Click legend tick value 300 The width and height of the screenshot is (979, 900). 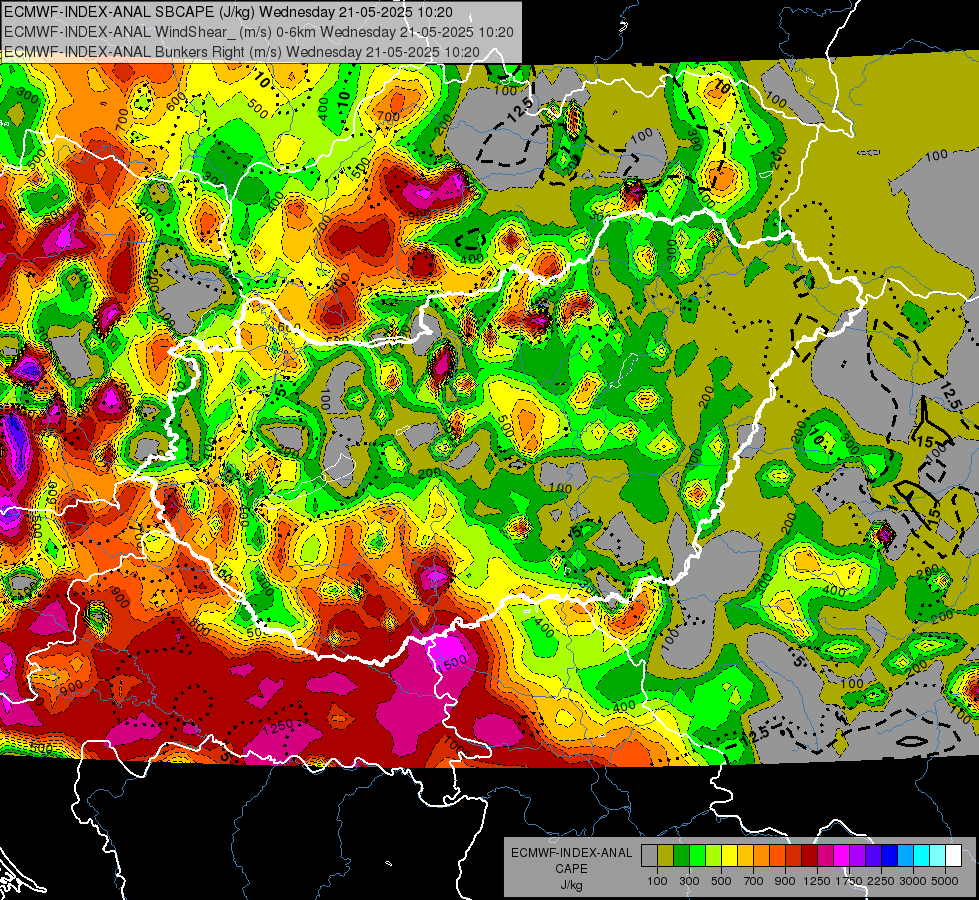(x=689, y=881)
